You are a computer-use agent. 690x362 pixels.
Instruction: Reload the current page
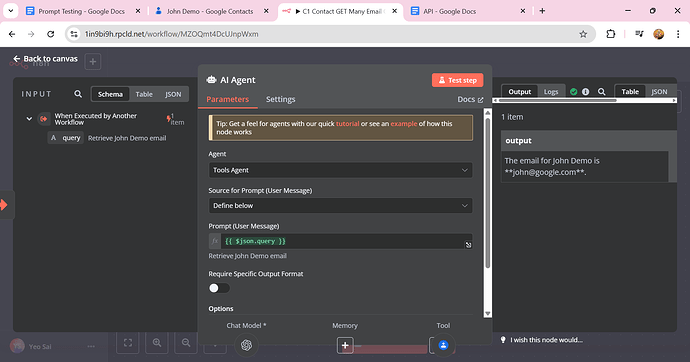click(x=51, y=34)
